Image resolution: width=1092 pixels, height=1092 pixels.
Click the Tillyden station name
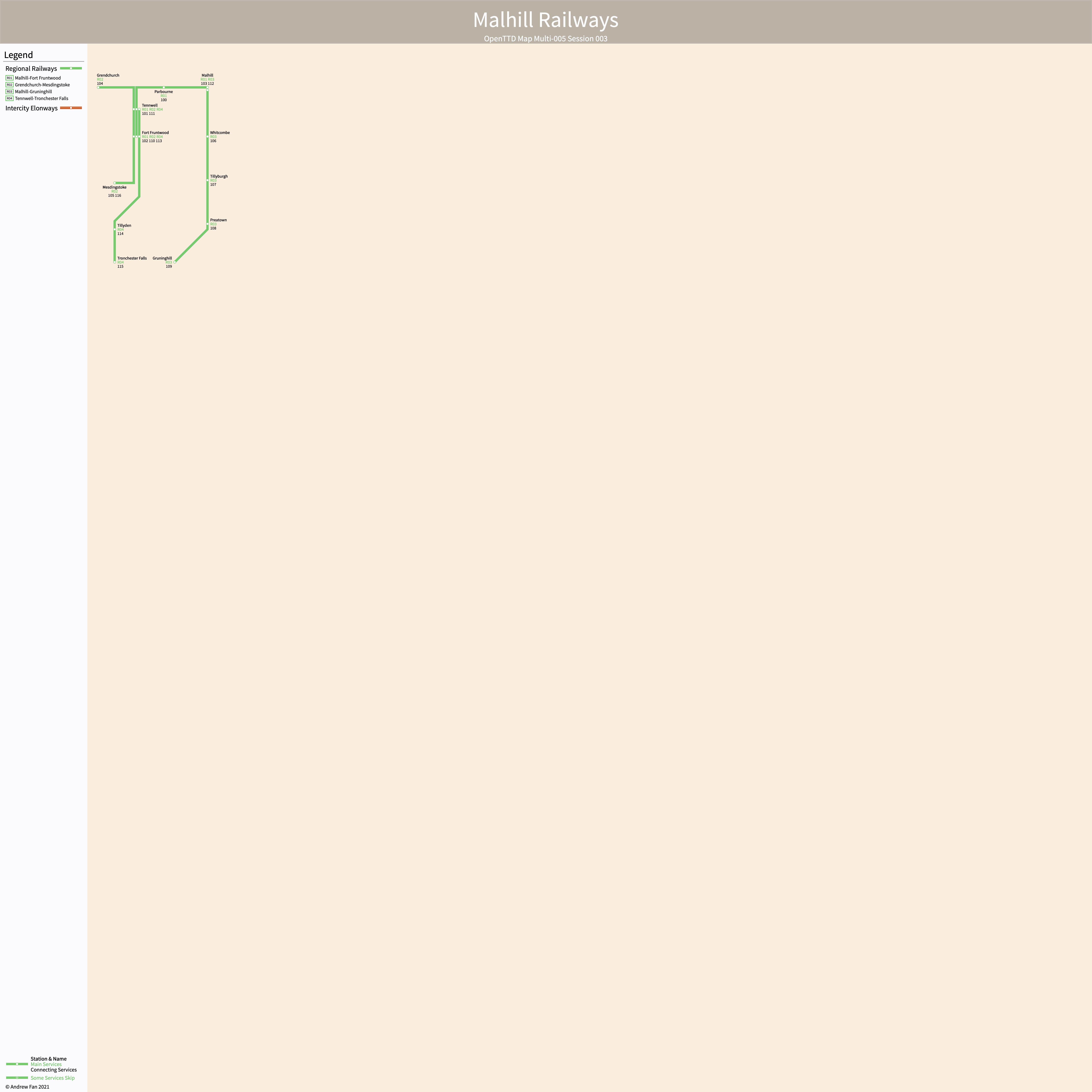pos(124,226)
